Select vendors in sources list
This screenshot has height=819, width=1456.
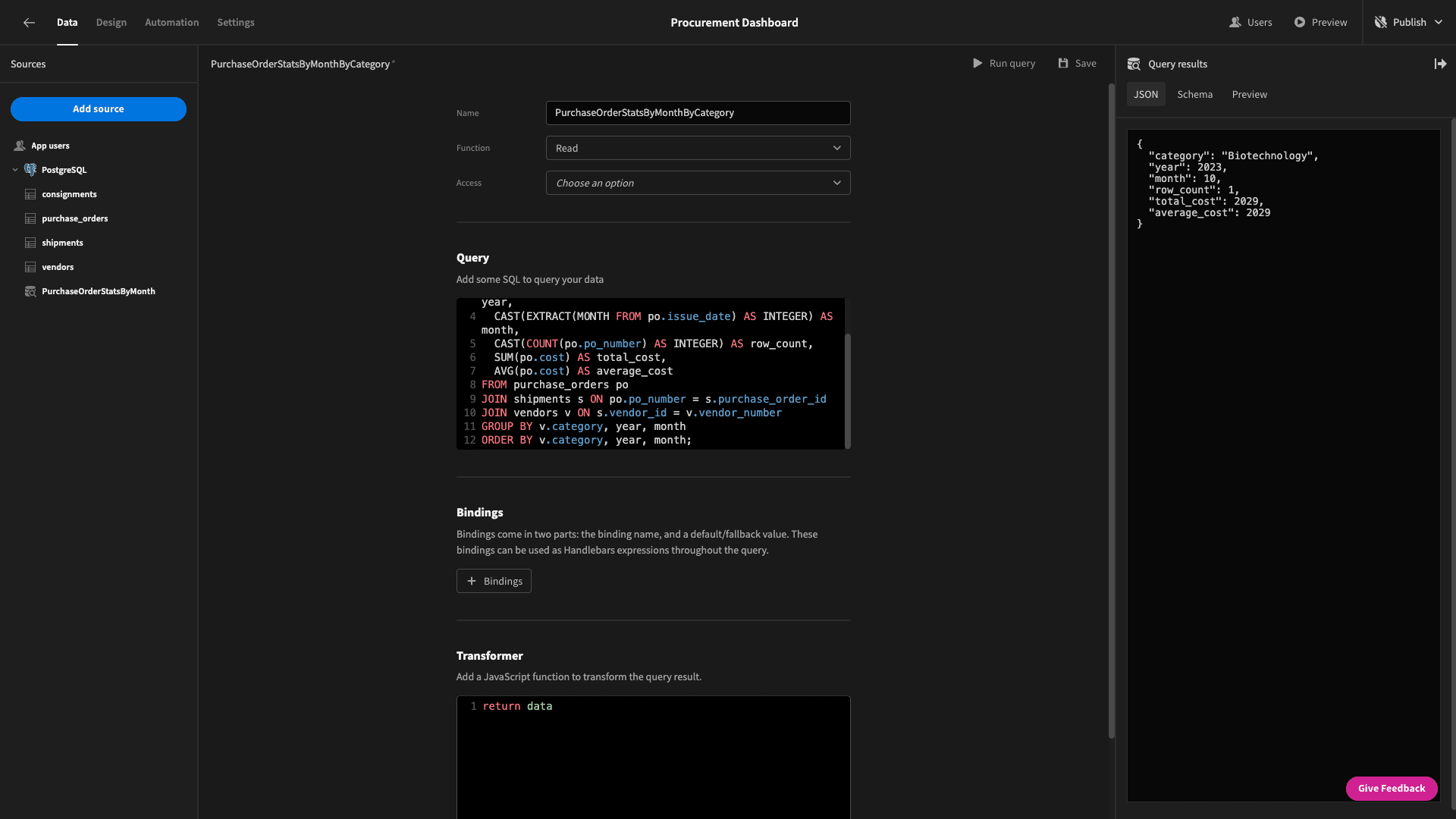(x=58, y=267)
